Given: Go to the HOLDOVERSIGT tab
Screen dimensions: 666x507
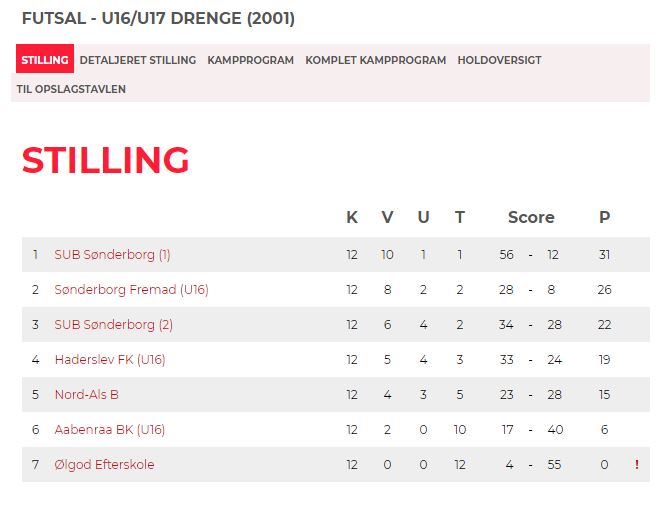Looking at the screenshot, I should pos(500,60).
